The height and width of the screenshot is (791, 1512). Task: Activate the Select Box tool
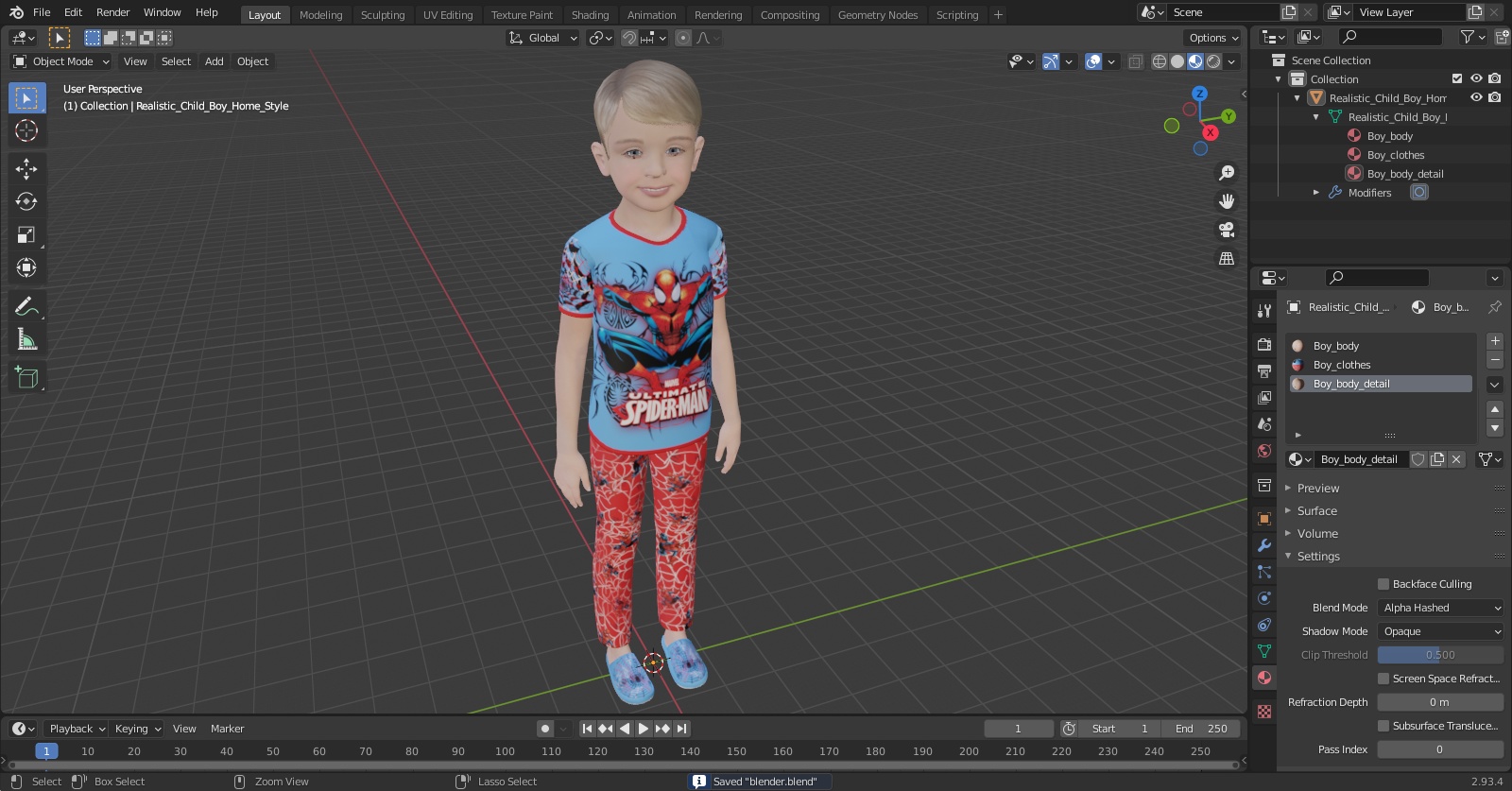[26, 97]
